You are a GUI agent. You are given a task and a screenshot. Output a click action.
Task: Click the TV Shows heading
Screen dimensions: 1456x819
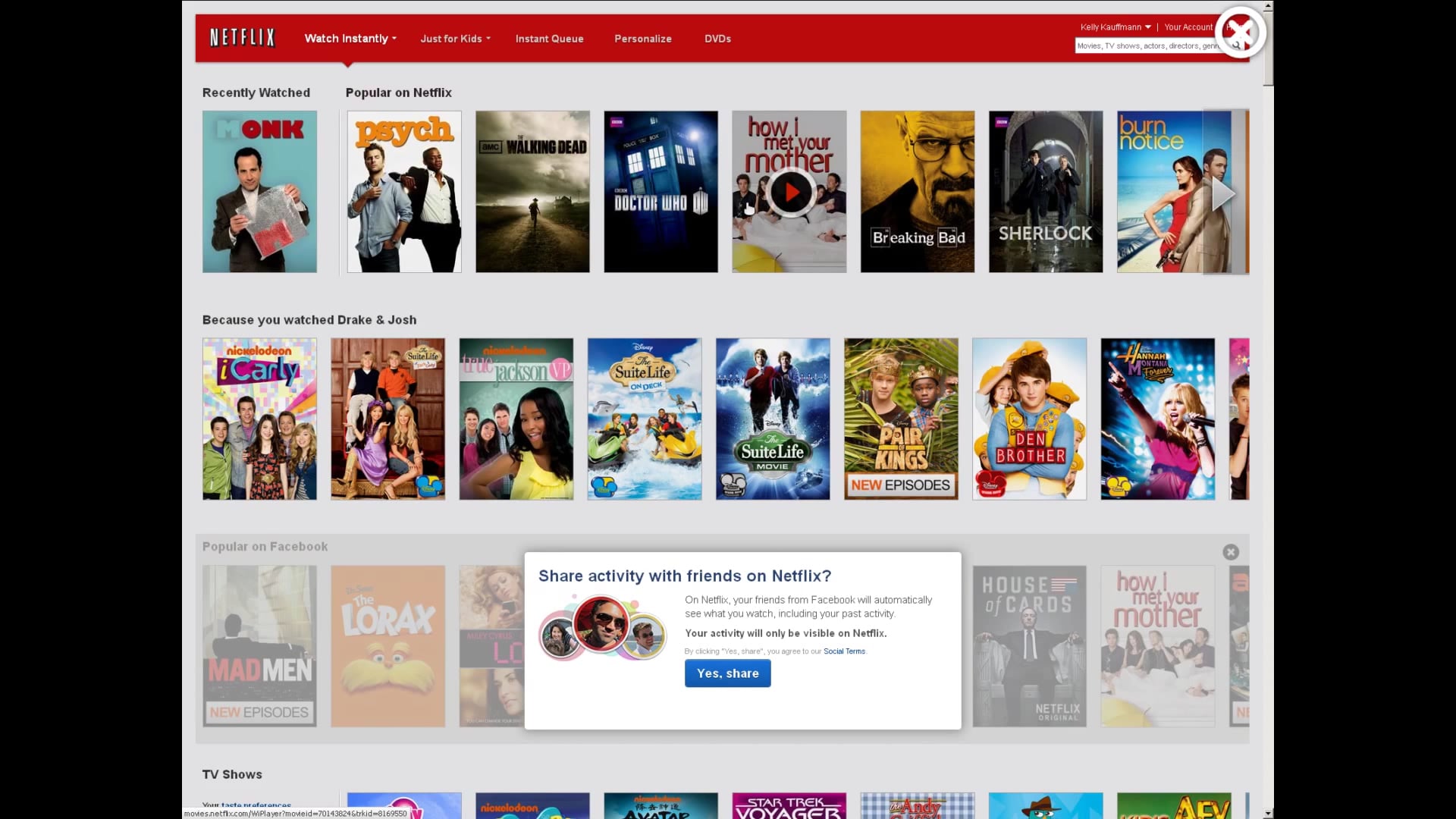tap(232, 774)
